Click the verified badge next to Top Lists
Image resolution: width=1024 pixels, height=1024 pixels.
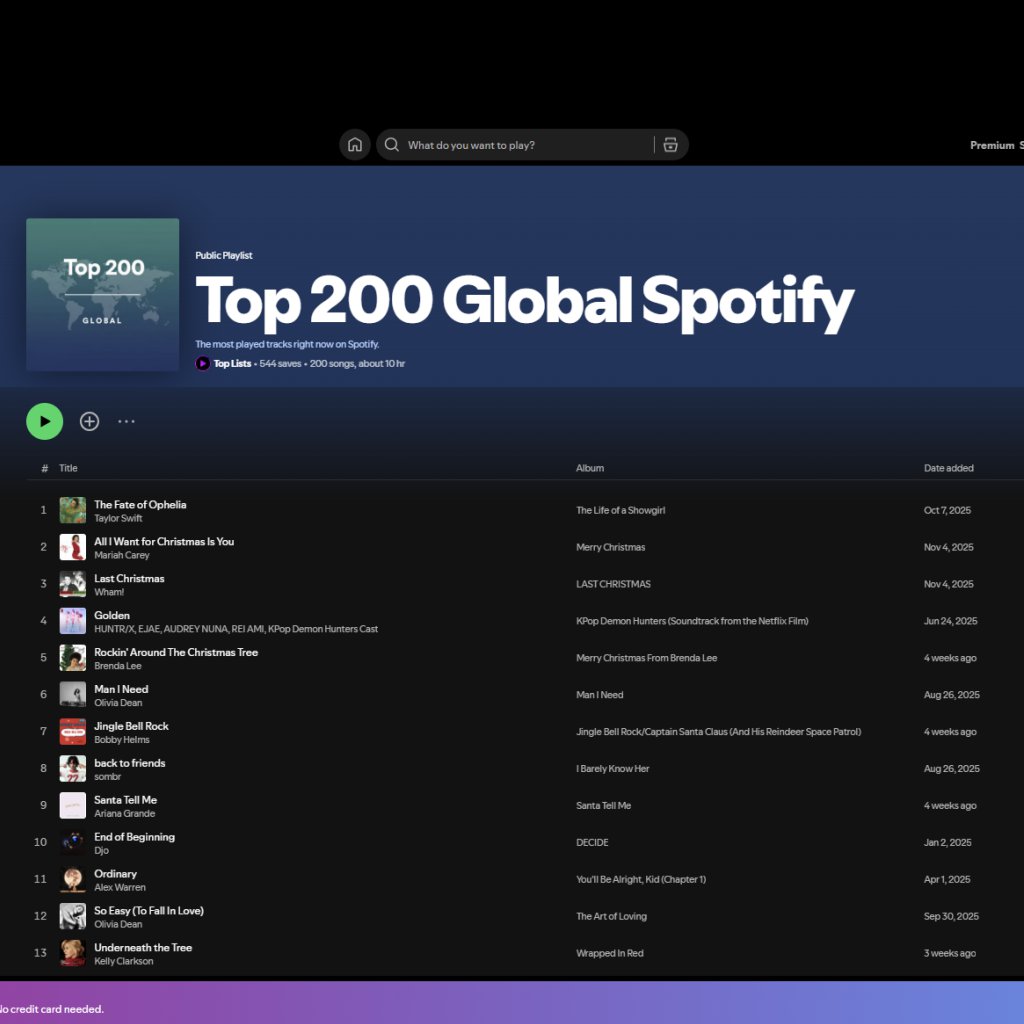202,363
